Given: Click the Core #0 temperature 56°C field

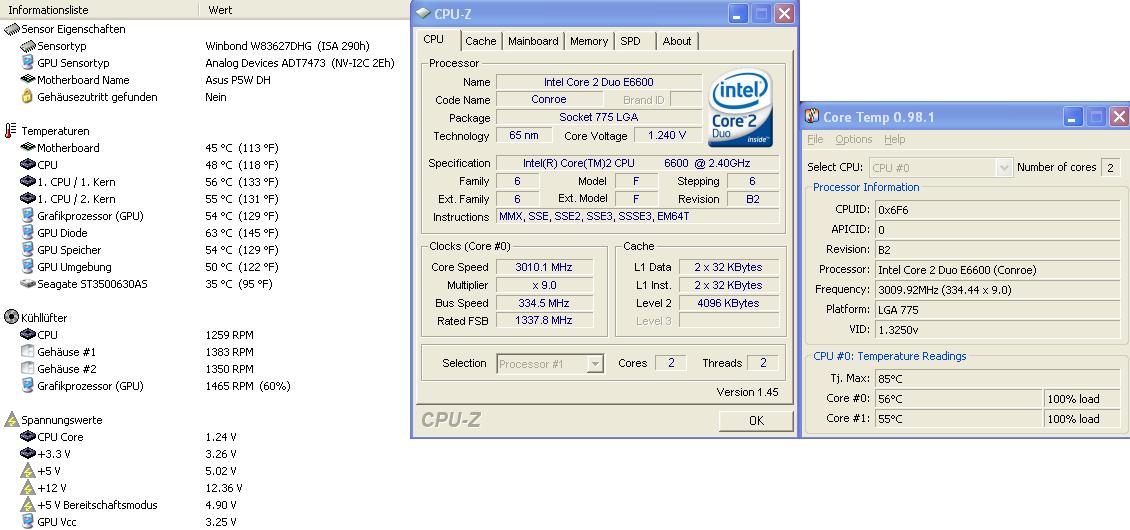Looking at the screenshot, I should coord(958,399).
